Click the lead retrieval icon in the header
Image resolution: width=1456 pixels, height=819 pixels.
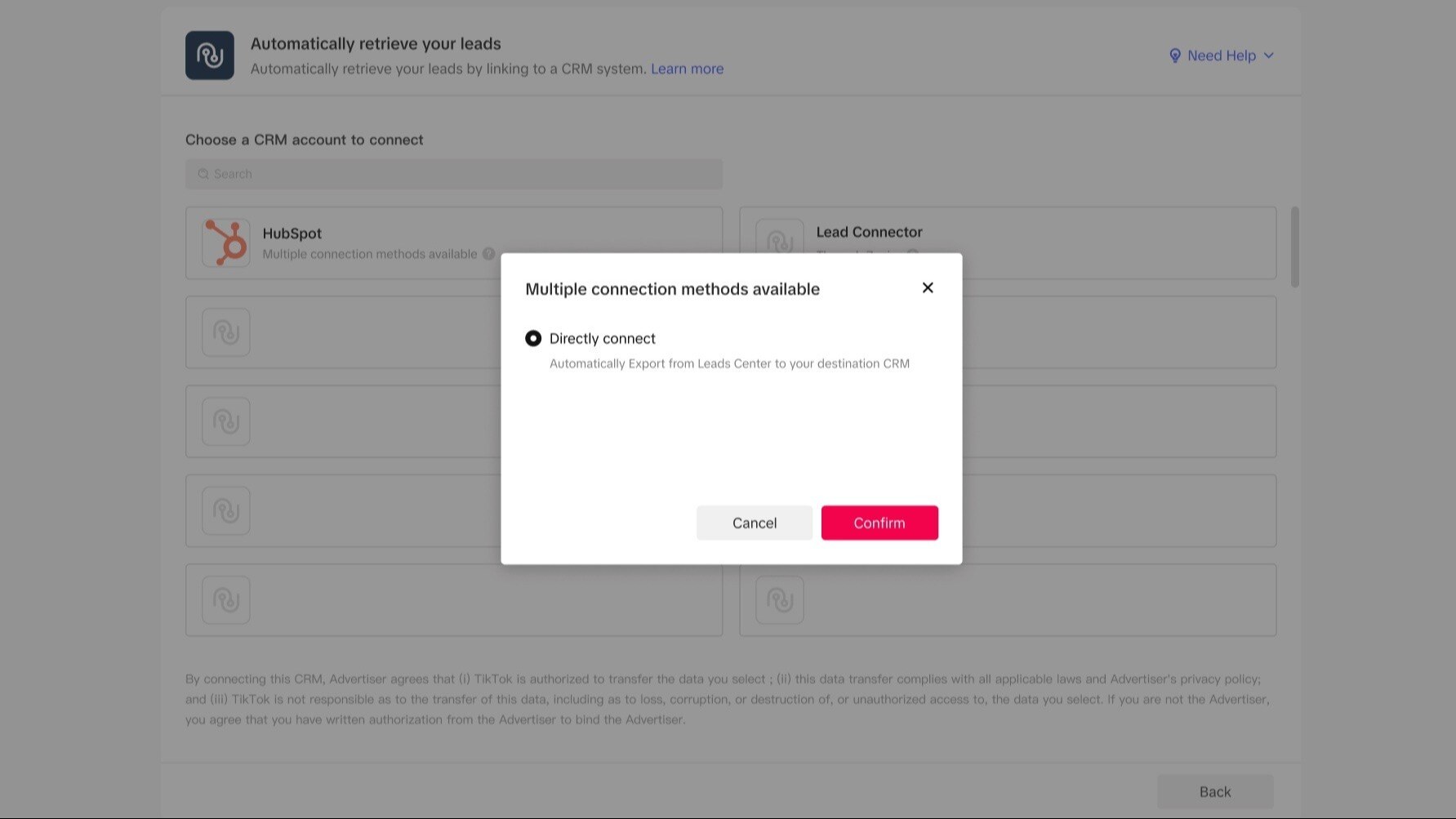[209, 55]
